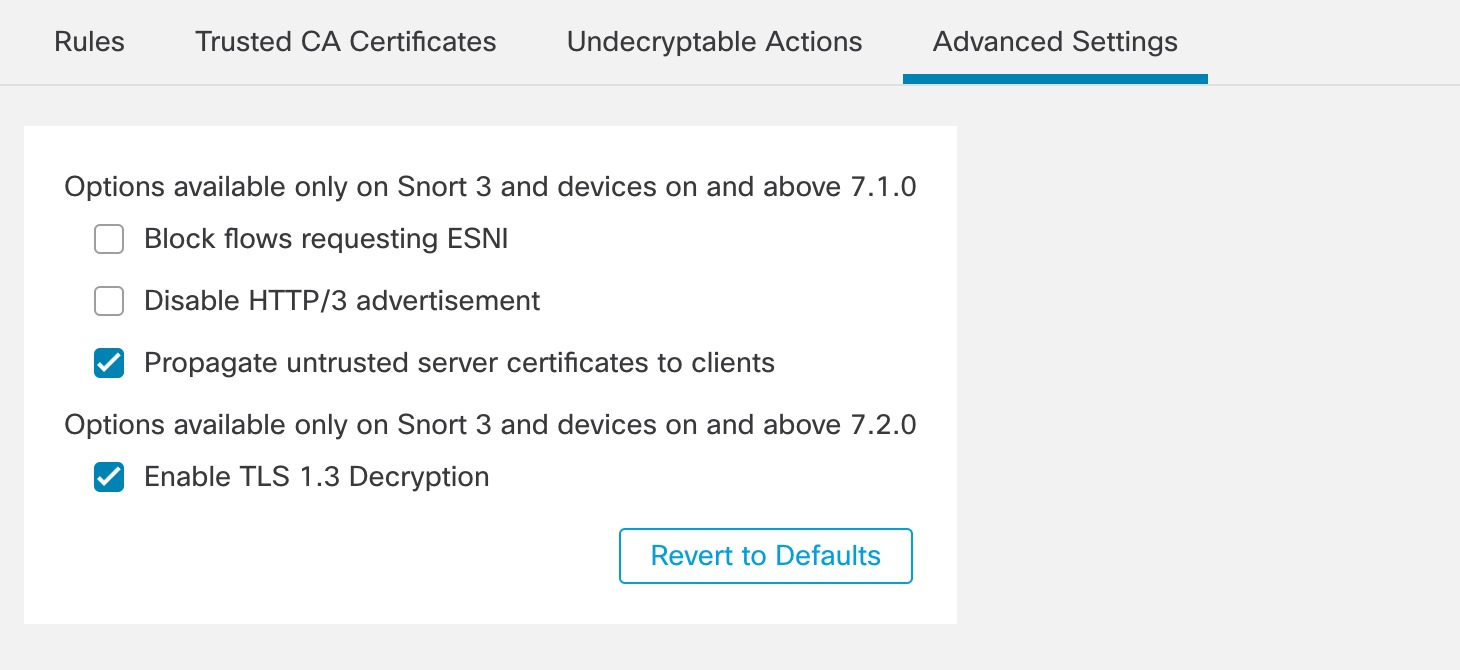Open the Trusted CA Certificates tab
This screenshot has height=670, width=1460.
pyautogui.click(x=345, y=42)
